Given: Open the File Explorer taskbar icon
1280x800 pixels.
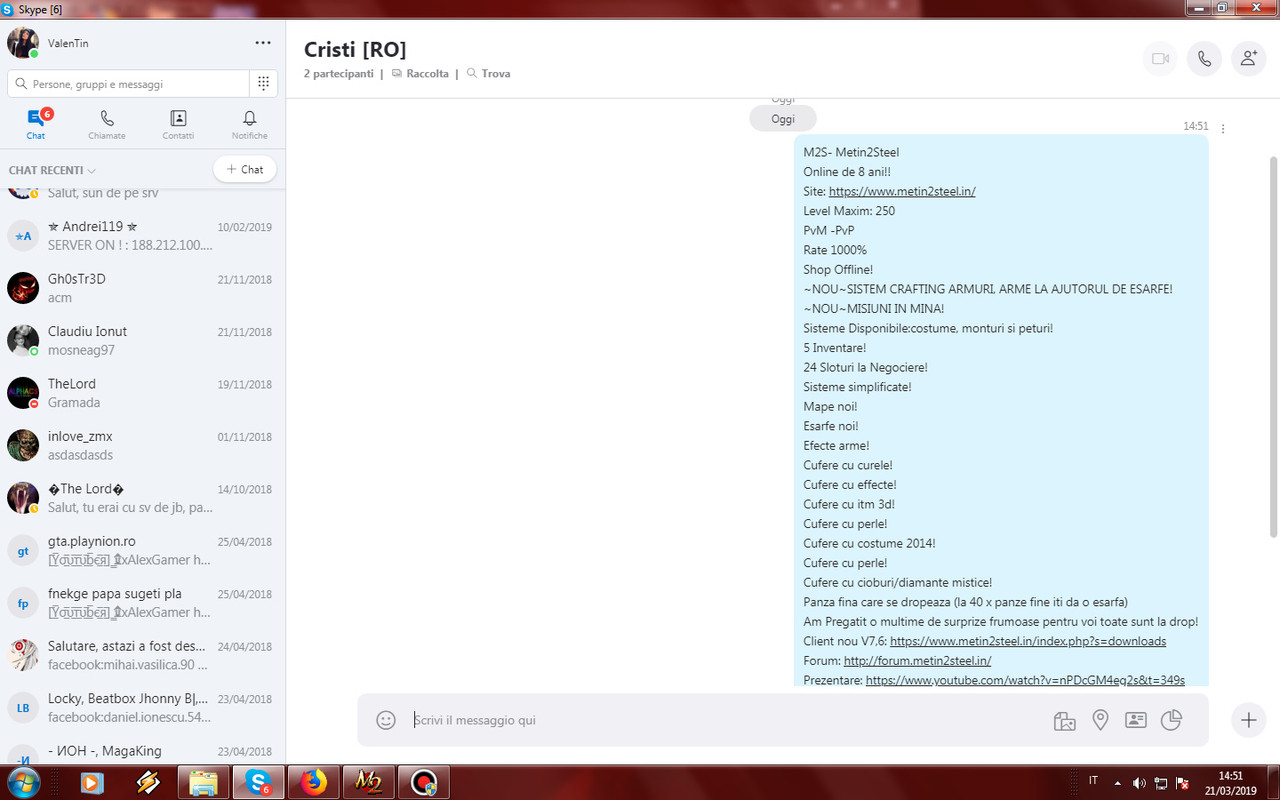Looking at the screenshot, I should pyautogui.click(x=204, y=782).
